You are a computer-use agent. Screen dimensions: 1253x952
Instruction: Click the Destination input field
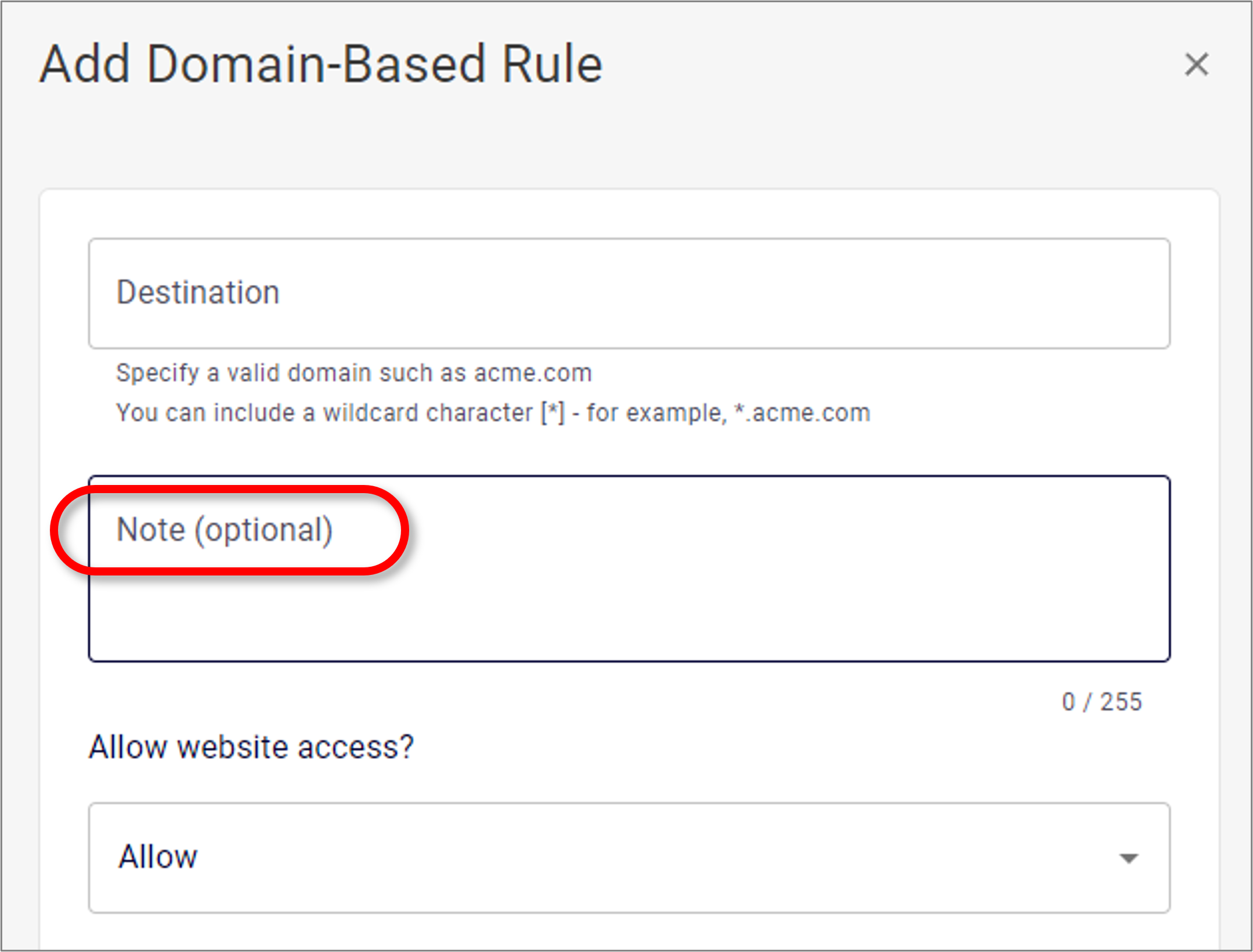tap(629, 293)
